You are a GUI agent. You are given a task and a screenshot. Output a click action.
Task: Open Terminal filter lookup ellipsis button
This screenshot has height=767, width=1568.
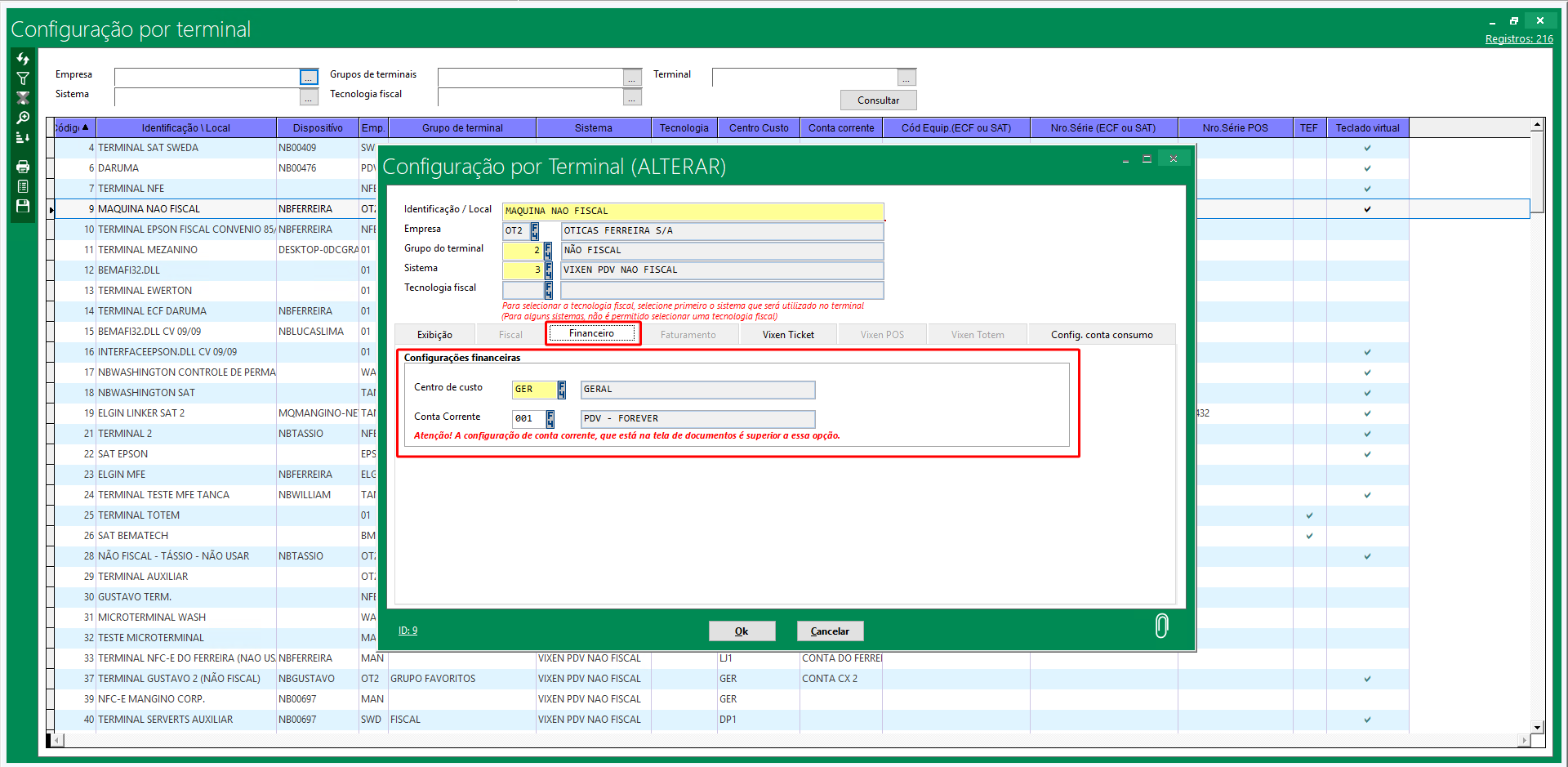pyautogui.click(x=906, y=78)
